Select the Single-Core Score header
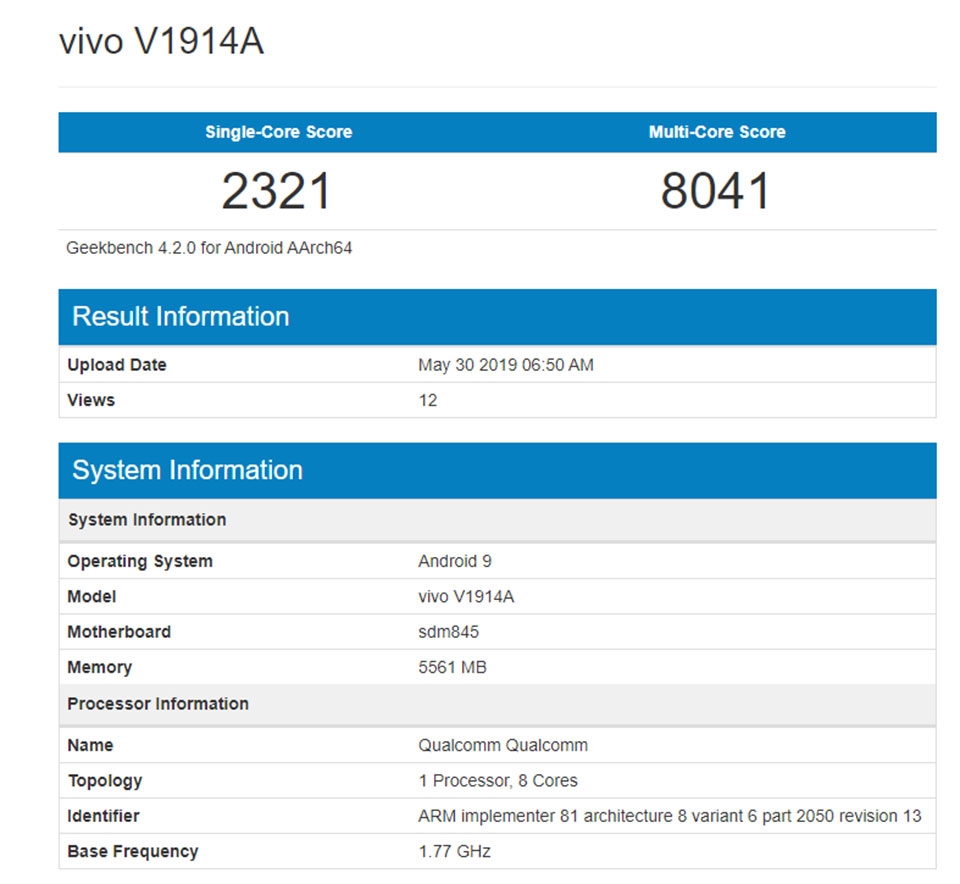The image size is (960, 884). point(279,132)
